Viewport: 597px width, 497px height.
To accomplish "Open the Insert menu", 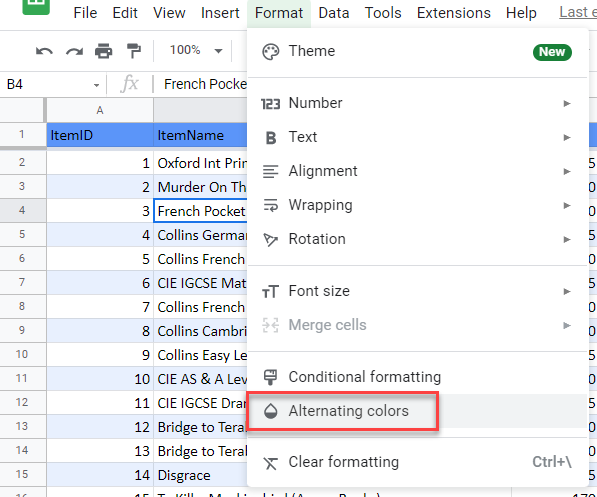I will [220, 13].
